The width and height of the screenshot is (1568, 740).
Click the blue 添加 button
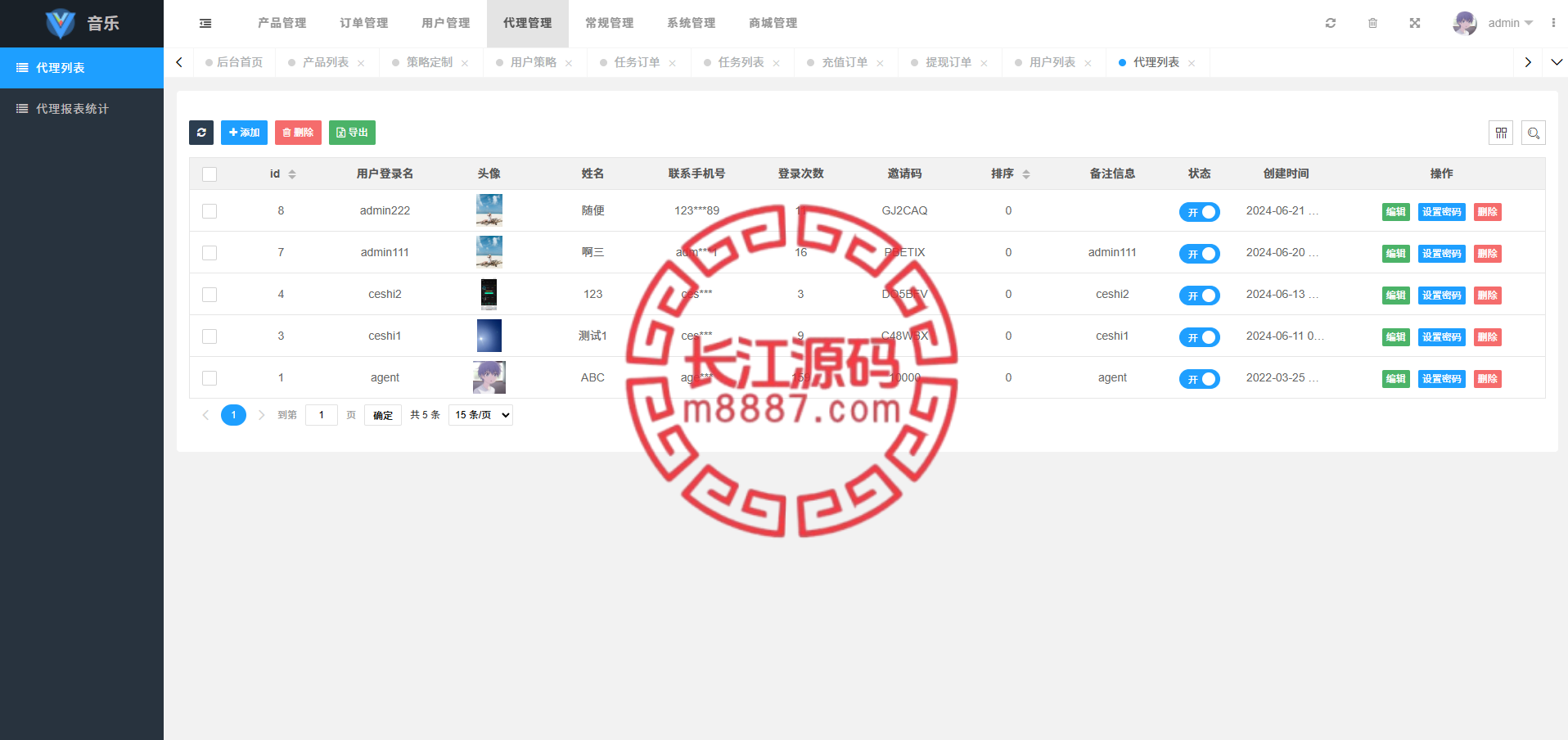click(x=244, y=133)
